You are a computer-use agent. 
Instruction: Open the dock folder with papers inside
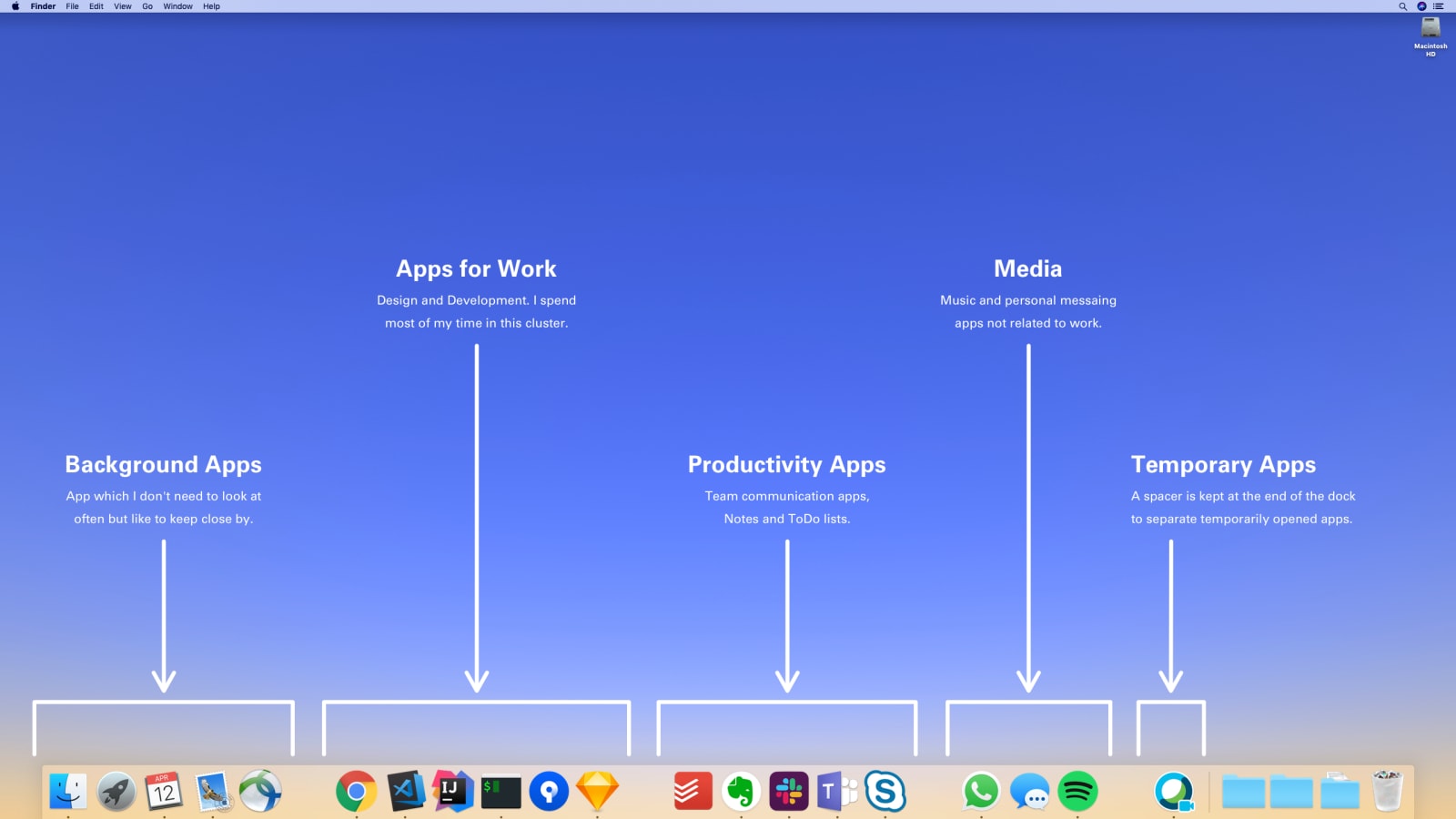pos(1340,791)
